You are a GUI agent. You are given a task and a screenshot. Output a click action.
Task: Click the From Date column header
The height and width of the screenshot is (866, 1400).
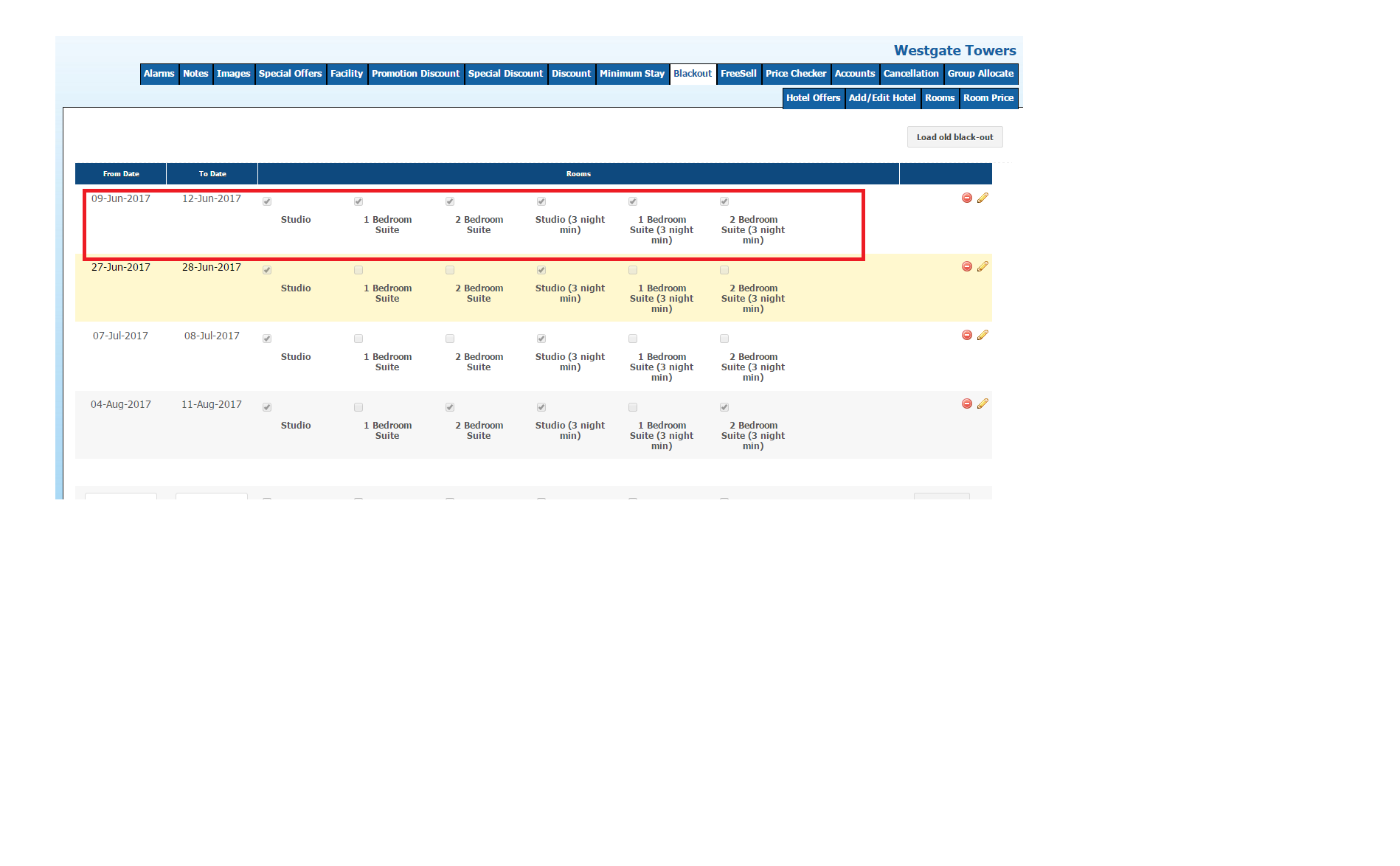pos(121,174)
